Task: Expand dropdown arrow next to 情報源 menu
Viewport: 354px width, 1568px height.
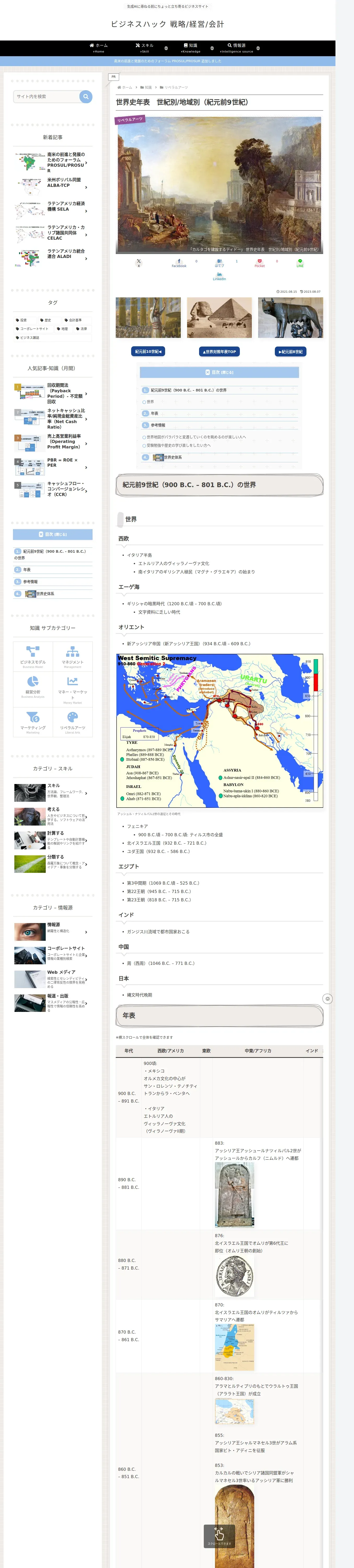Action: pos(258,48)
